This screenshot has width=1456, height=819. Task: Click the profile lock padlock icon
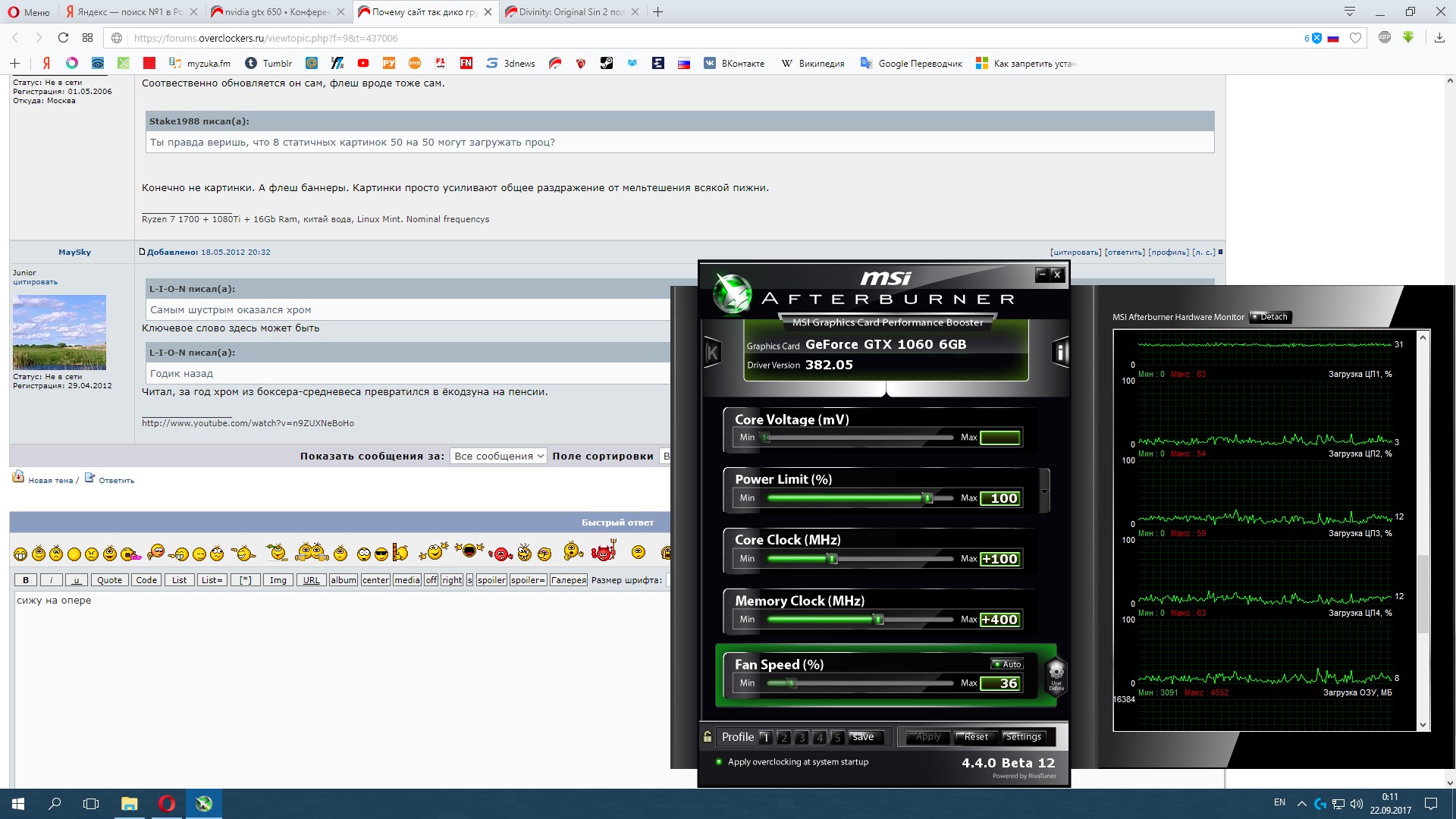pyautogui.click(x=708, y=736)
